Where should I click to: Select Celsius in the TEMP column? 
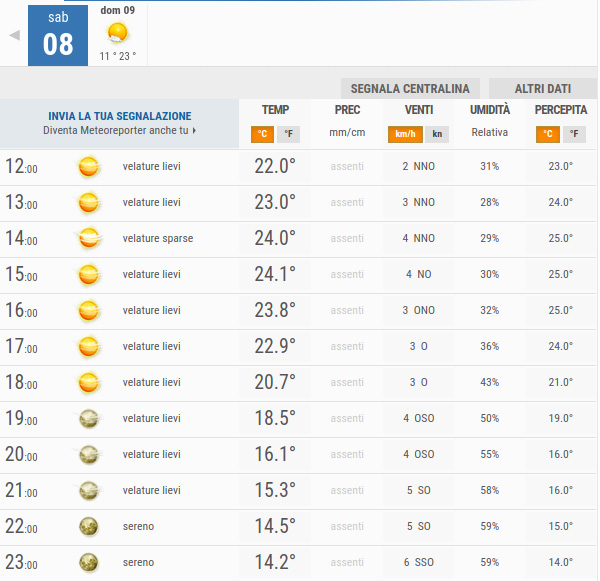click(262, 134)
